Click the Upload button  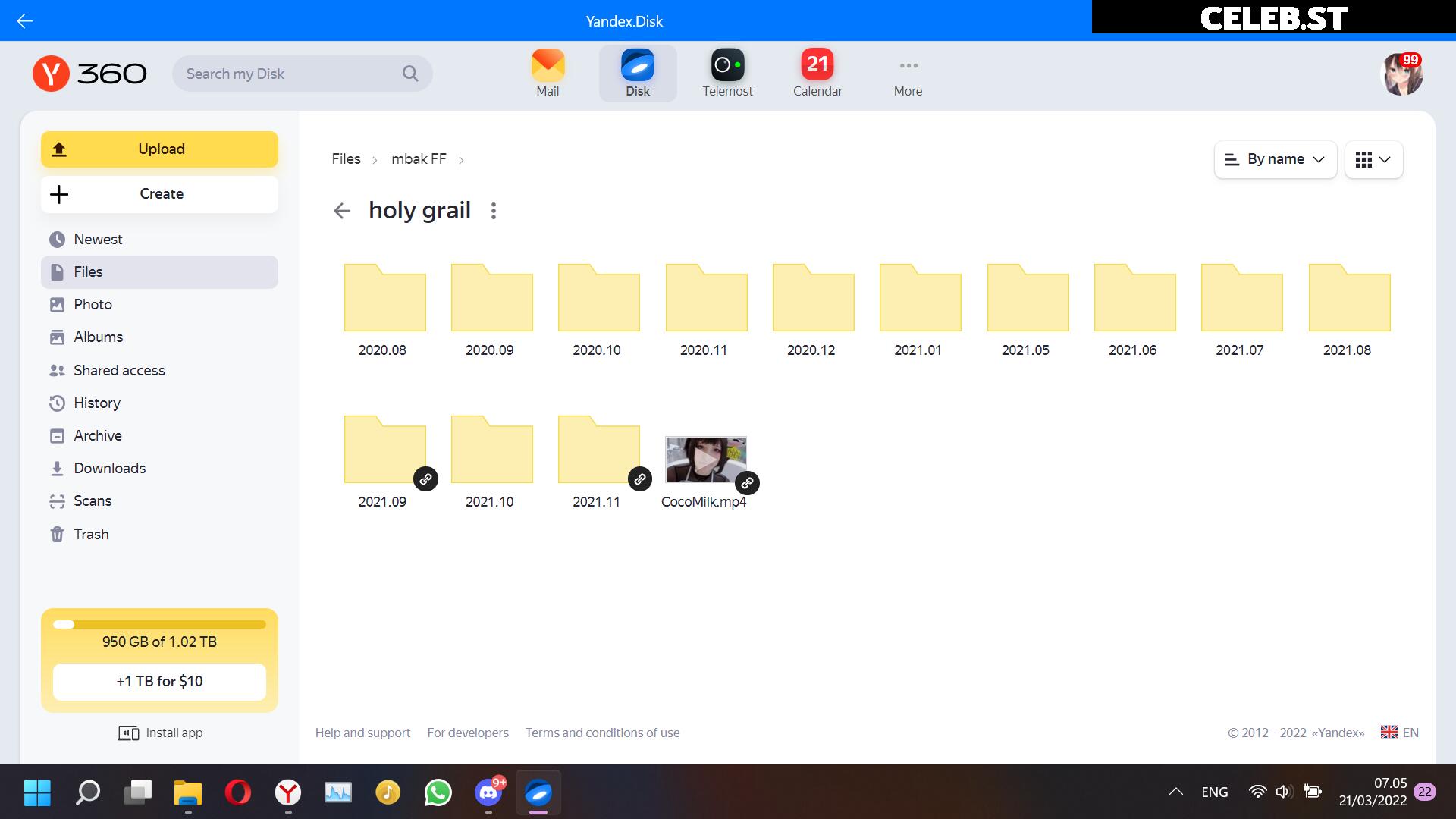coord(159,149)
